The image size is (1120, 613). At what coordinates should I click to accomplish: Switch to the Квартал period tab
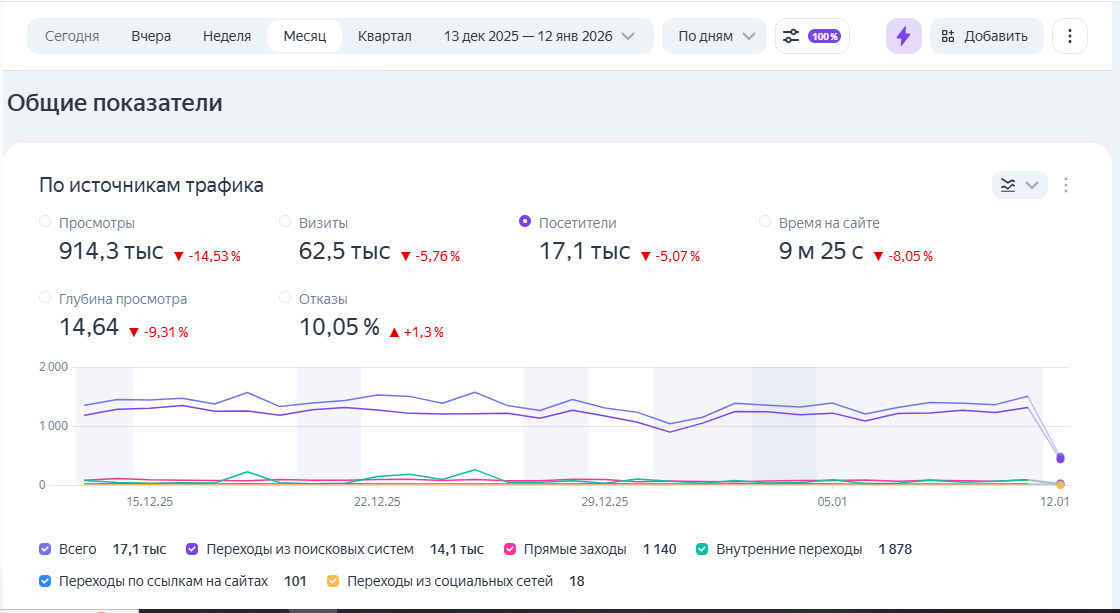[x=384, y=36]
